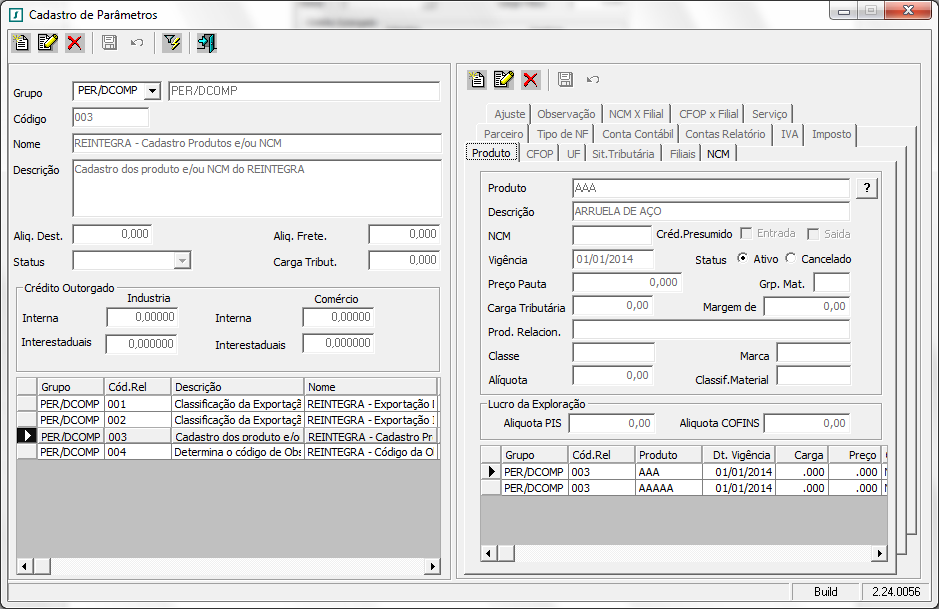Toggle the Entrada checkbox for Créd.Presumido
This screenshot has height=609, width=939.
tap(746, 234)
